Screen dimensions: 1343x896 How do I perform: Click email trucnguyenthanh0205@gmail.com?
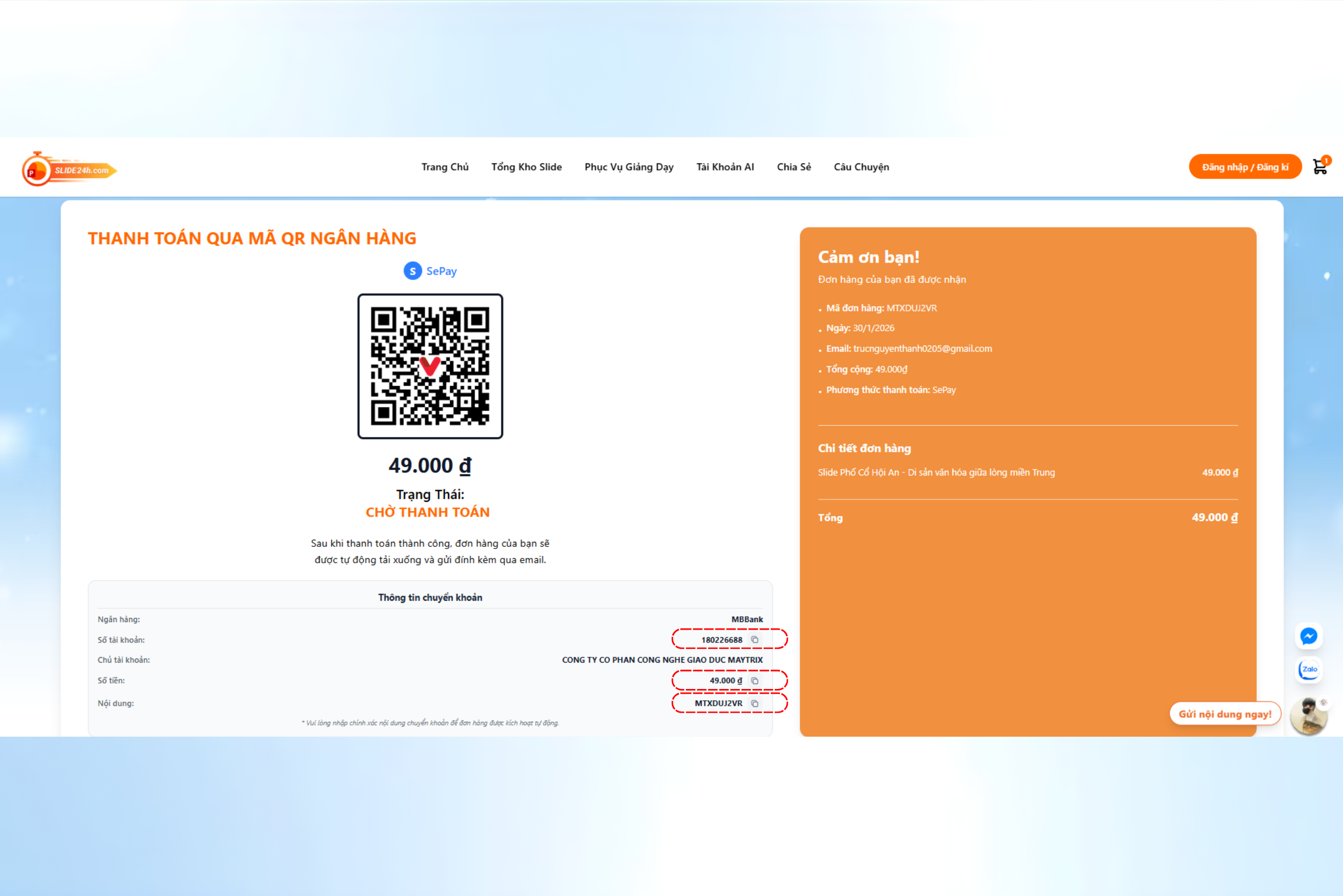pos(922,349)
